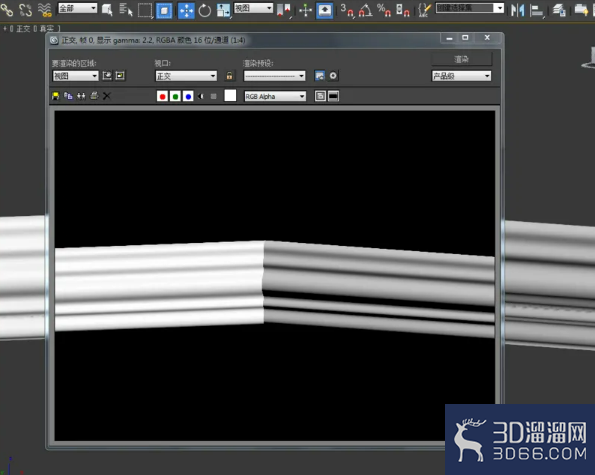Select the Link tool in main toolbar
Image resolution: width=595 pixels, height=475 pixels.
[7, 10]
